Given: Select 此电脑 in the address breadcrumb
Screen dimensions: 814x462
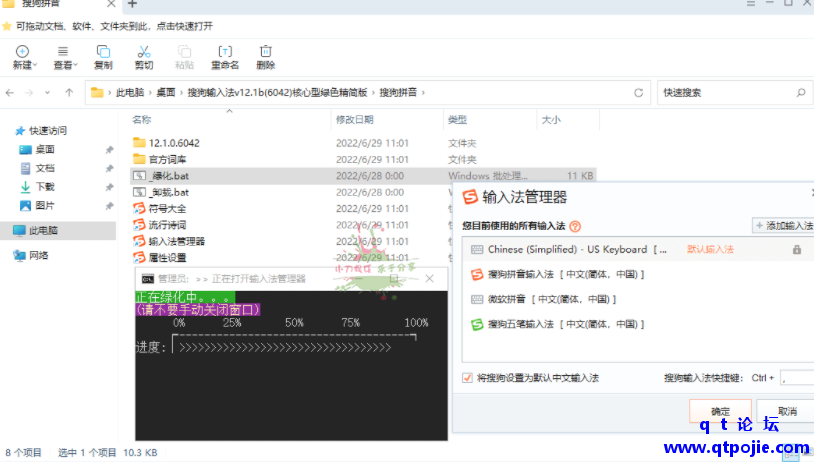Looking at the screenshot, I should (x=130, y=92).
